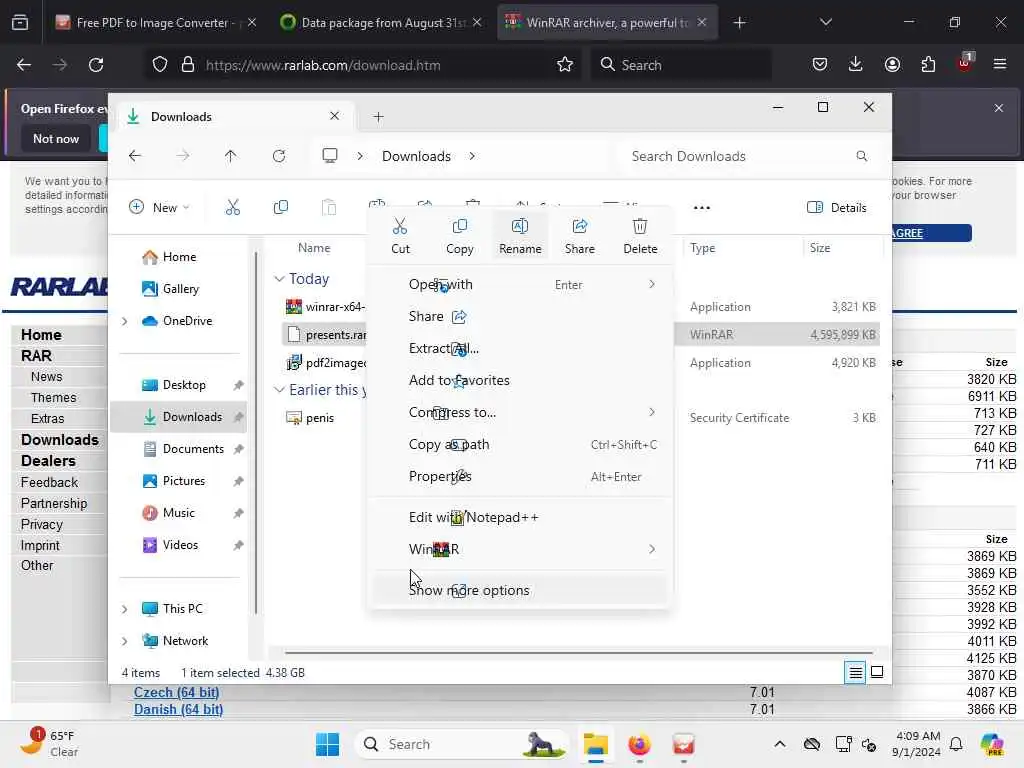Go up one folder level in Explorer
Image resolution: width=1024 pixels, height=768 pixels.
click(231, 156)
